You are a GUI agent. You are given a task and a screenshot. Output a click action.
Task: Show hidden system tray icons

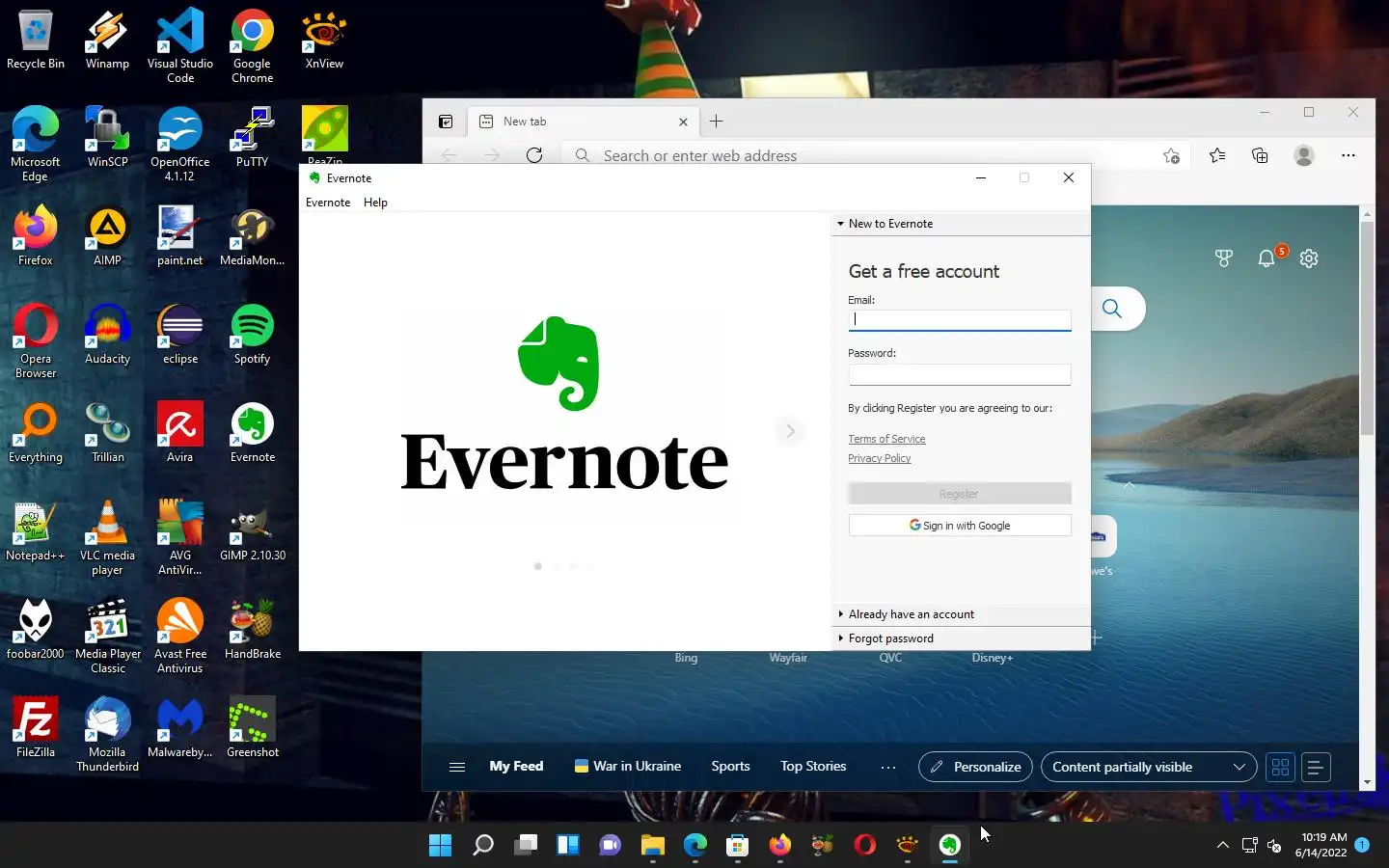[x=1223, y=845]
